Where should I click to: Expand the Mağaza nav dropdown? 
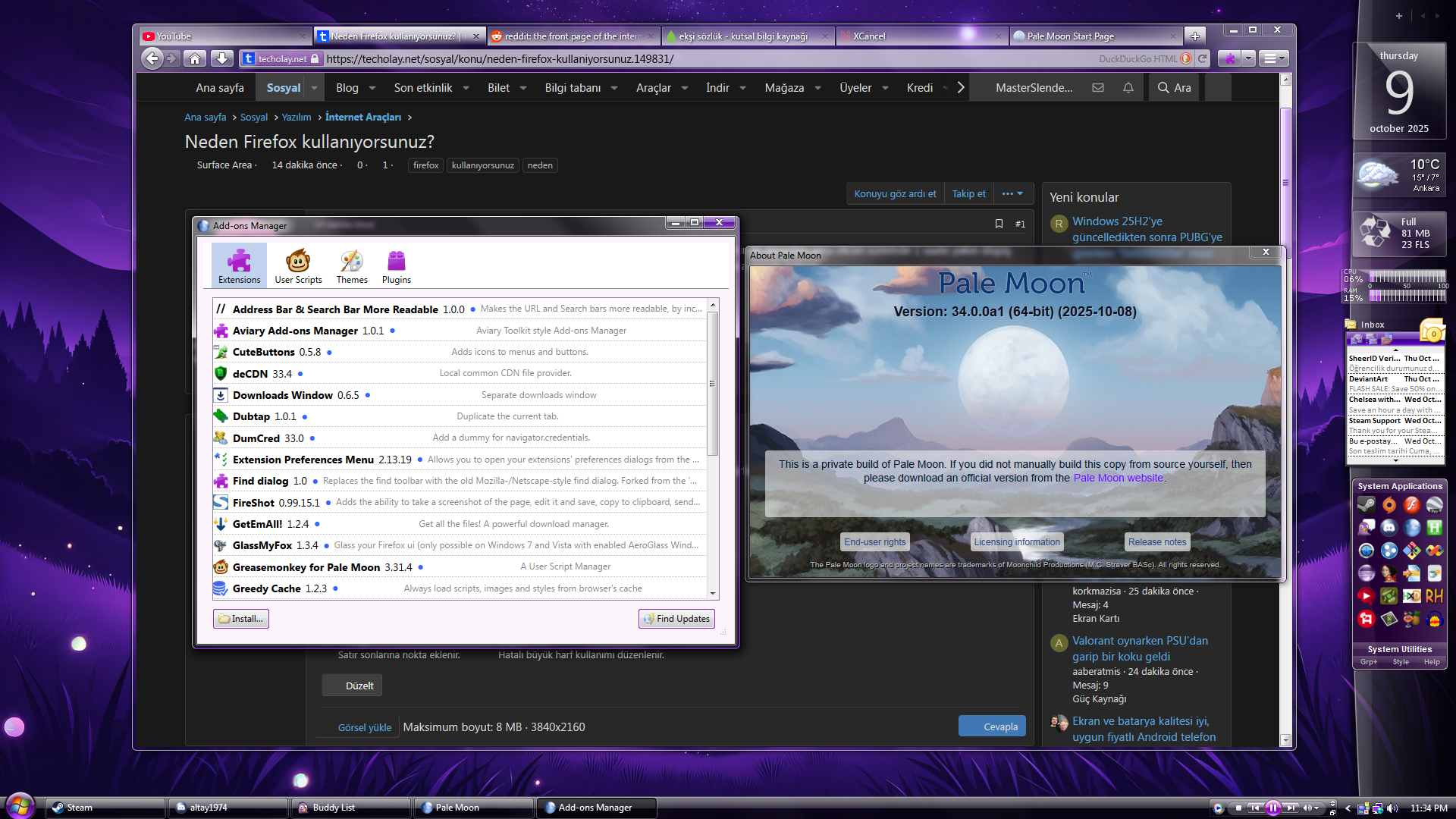click(x=818, y=88)
